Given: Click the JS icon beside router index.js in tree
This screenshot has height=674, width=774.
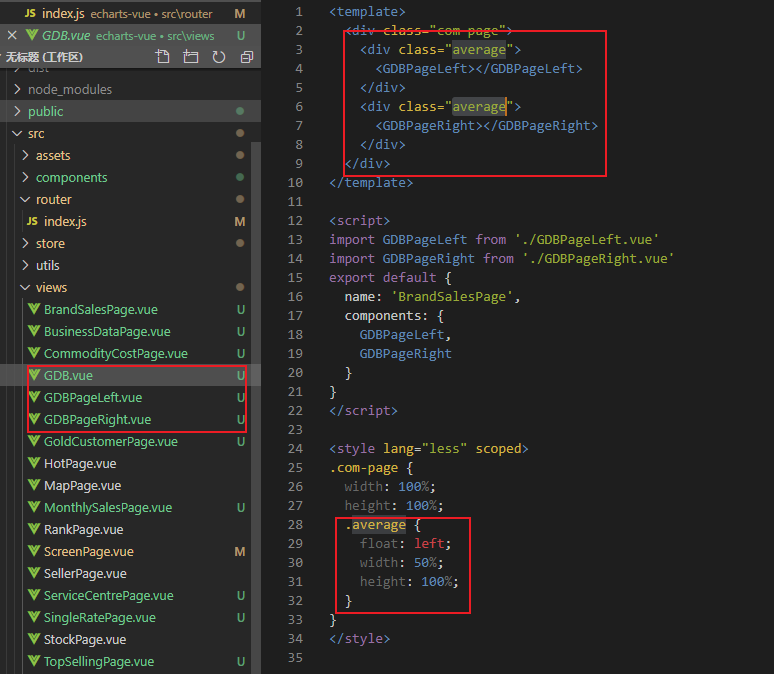Looking at the screenshot, I should tap(32, 221).
